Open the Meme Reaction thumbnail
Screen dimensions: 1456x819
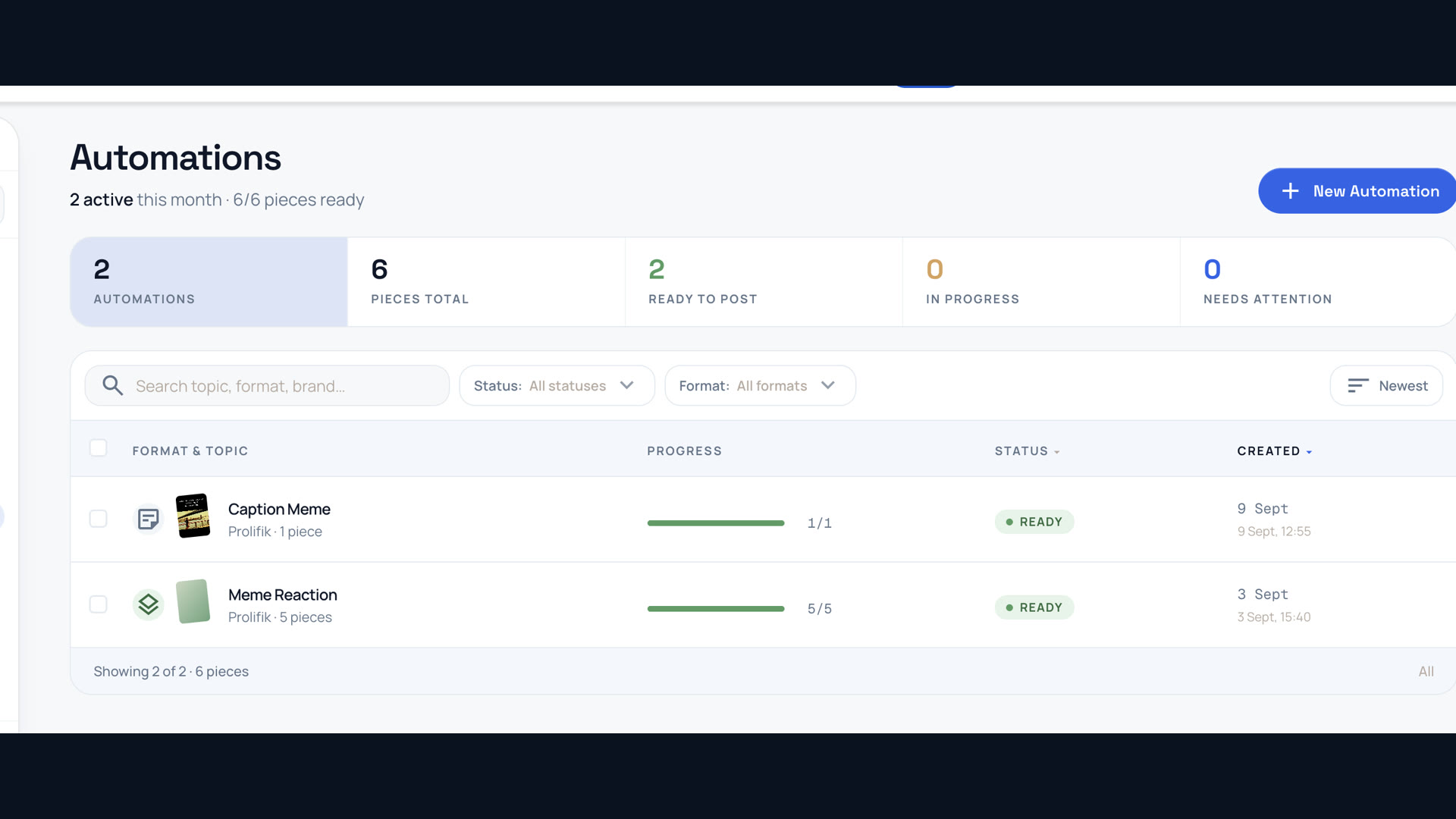point(193,601)
